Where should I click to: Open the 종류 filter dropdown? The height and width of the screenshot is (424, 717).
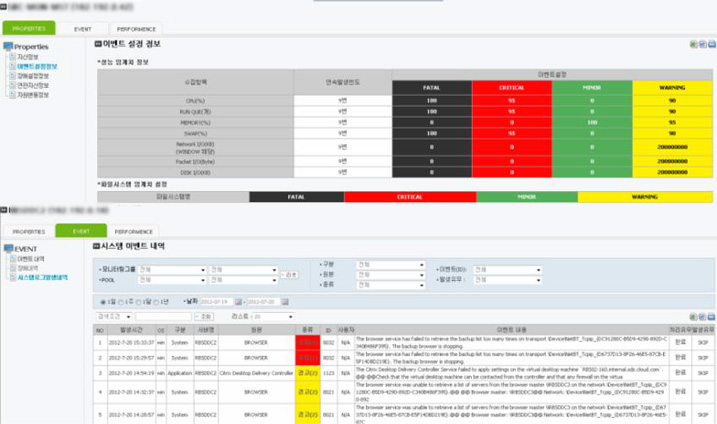(391, 285)
